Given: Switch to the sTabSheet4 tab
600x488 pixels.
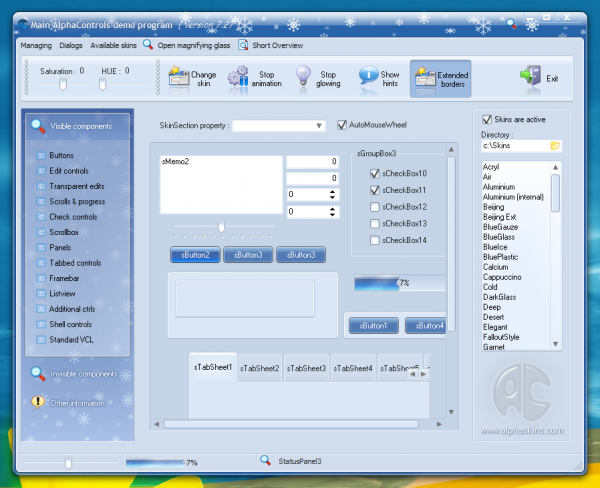Looking at the screenshot, I should [x=353, y=368].
